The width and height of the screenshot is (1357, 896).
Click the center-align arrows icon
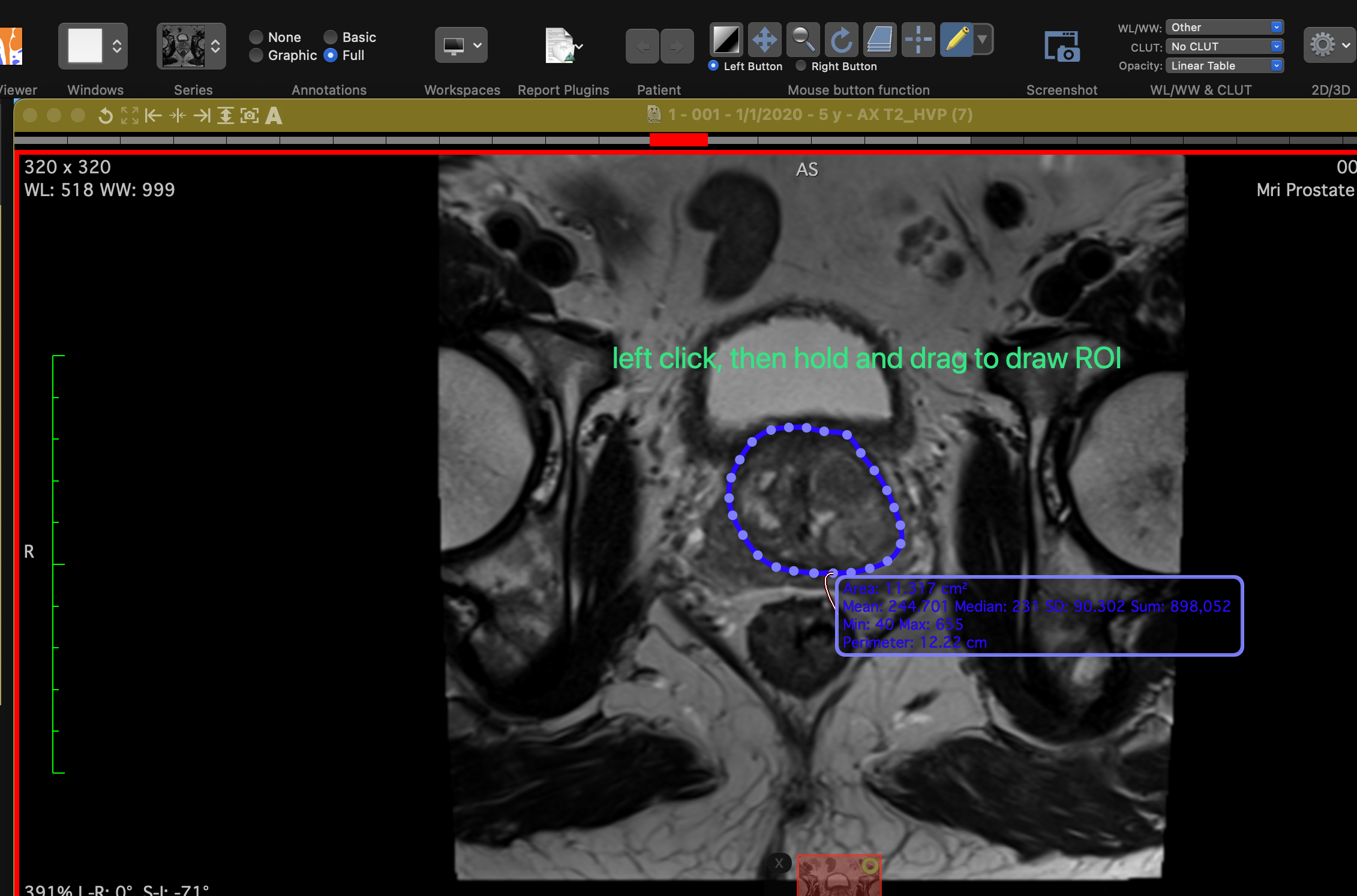coord(178,115)
